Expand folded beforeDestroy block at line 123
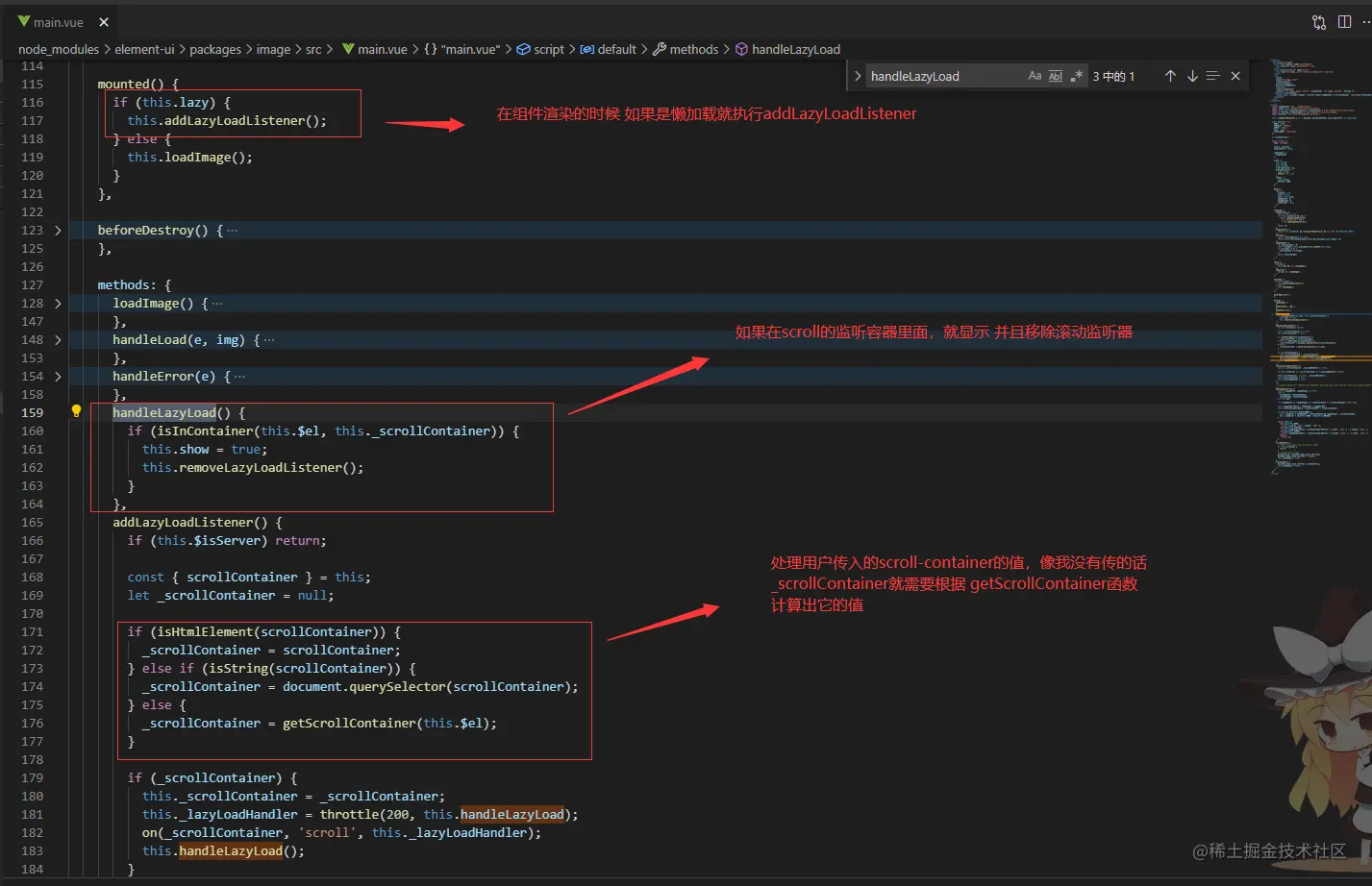 (x=58, y=231)
